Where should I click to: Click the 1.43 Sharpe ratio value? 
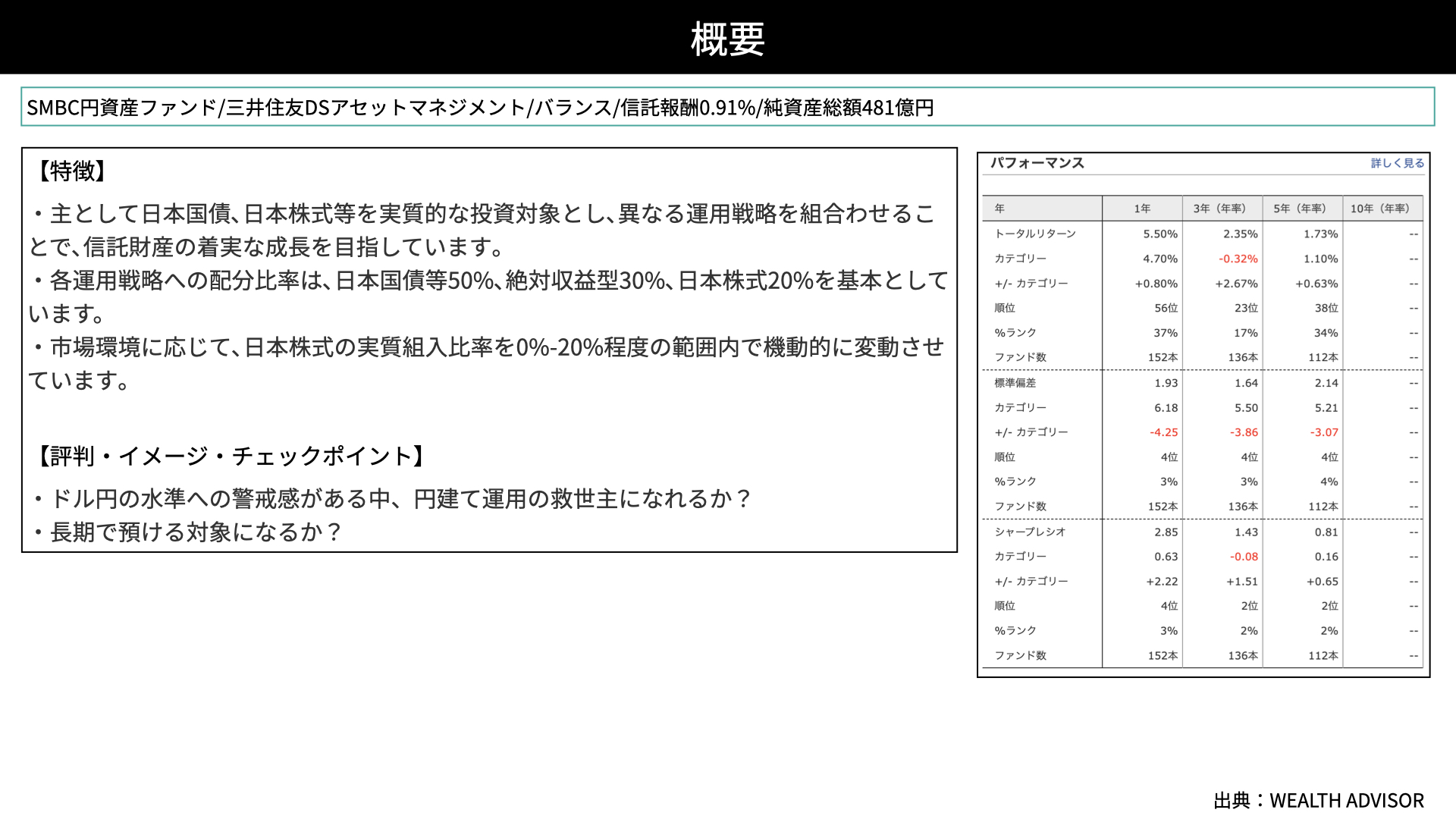(1246, 532)
